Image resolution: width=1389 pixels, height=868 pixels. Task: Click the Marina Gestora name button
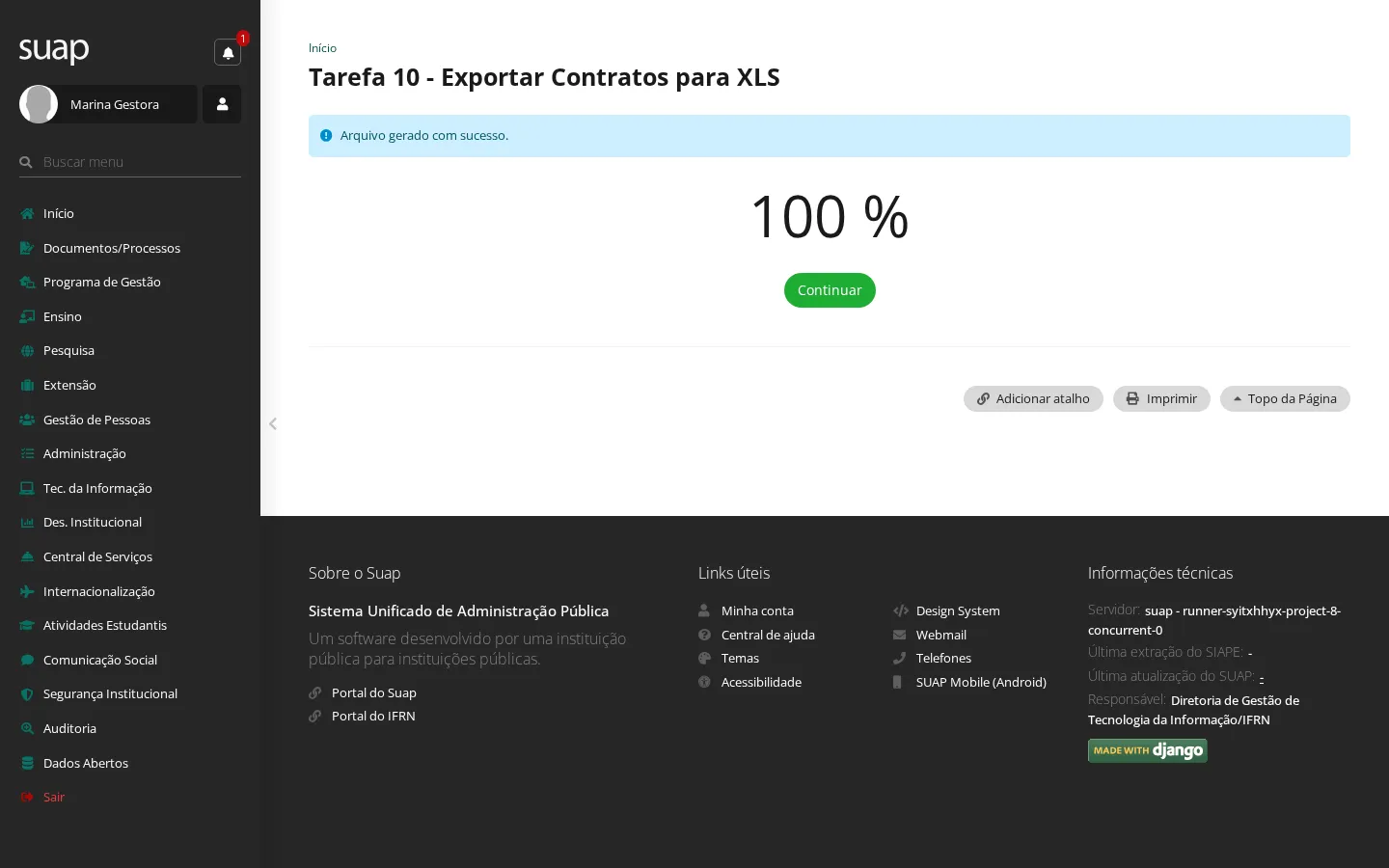pos(115,104)
